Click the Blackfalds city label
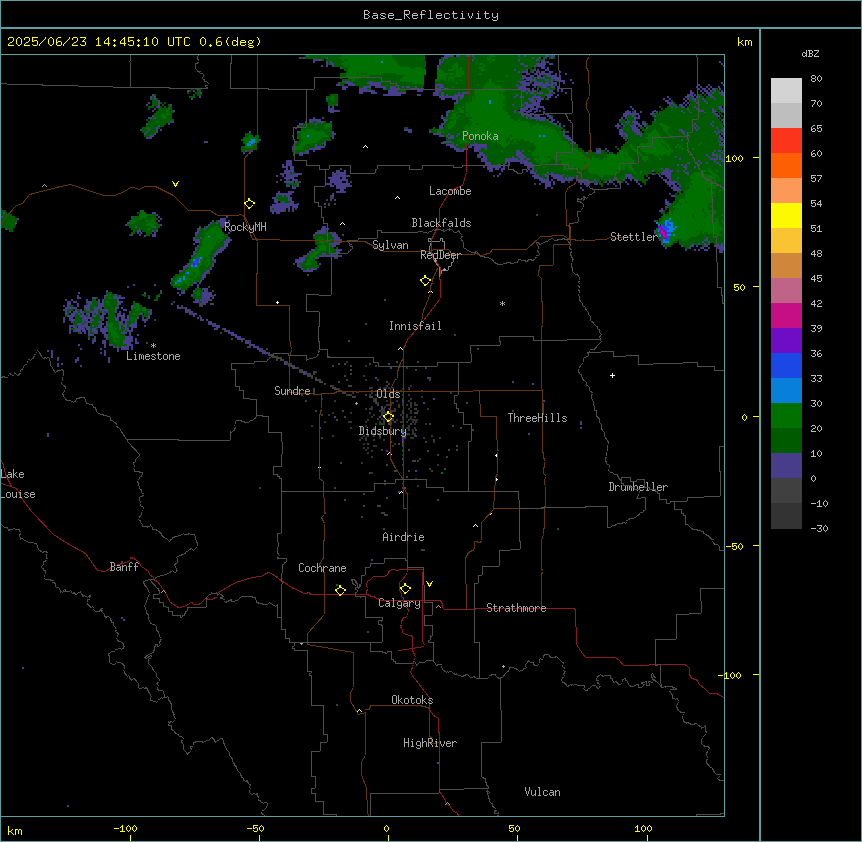Viewport: 862px width, 842px height. click(x=441, y=223)
